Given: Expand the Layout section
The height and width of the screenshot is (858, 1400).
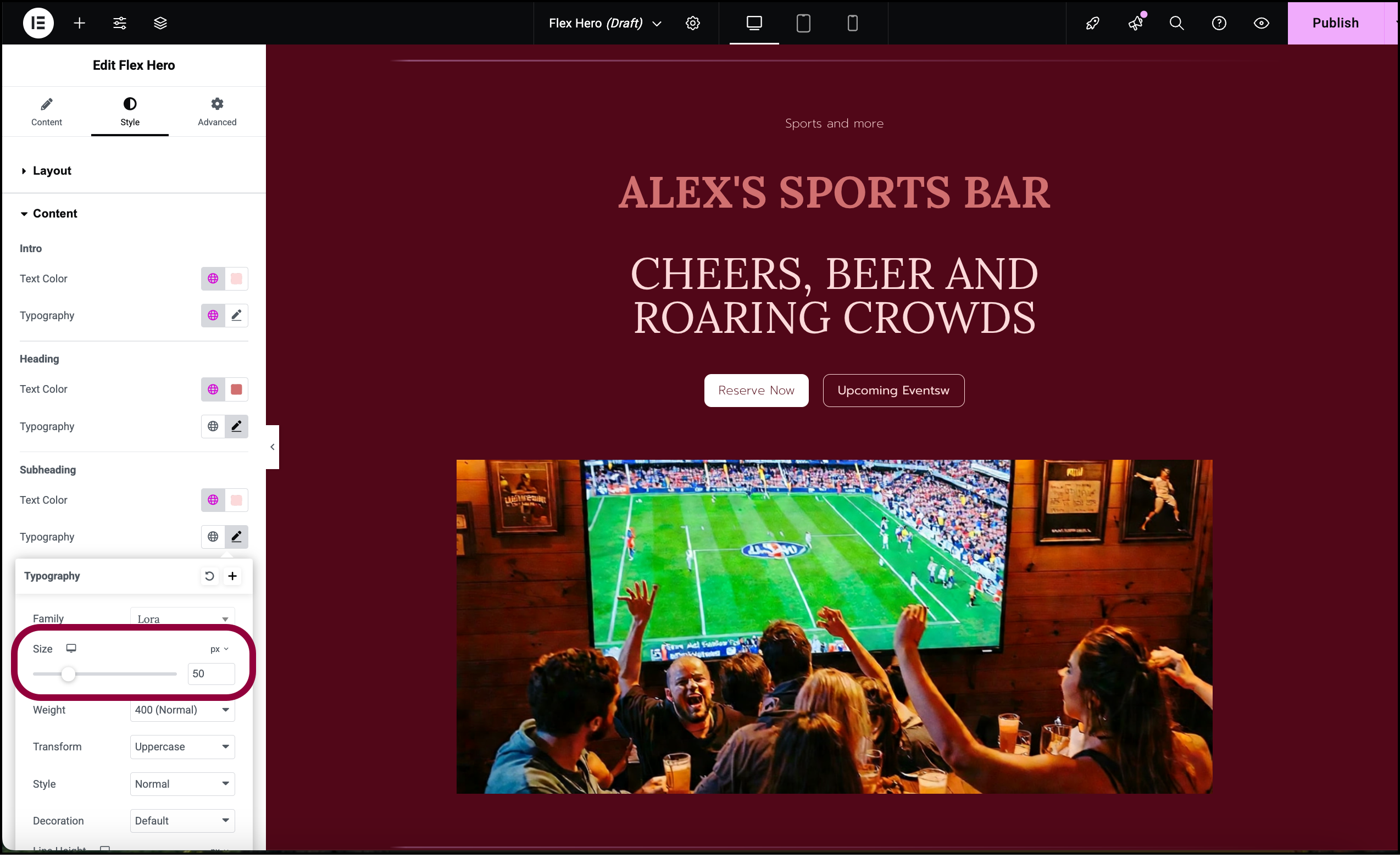Looking at the screenshot, I should coord(52,170).
